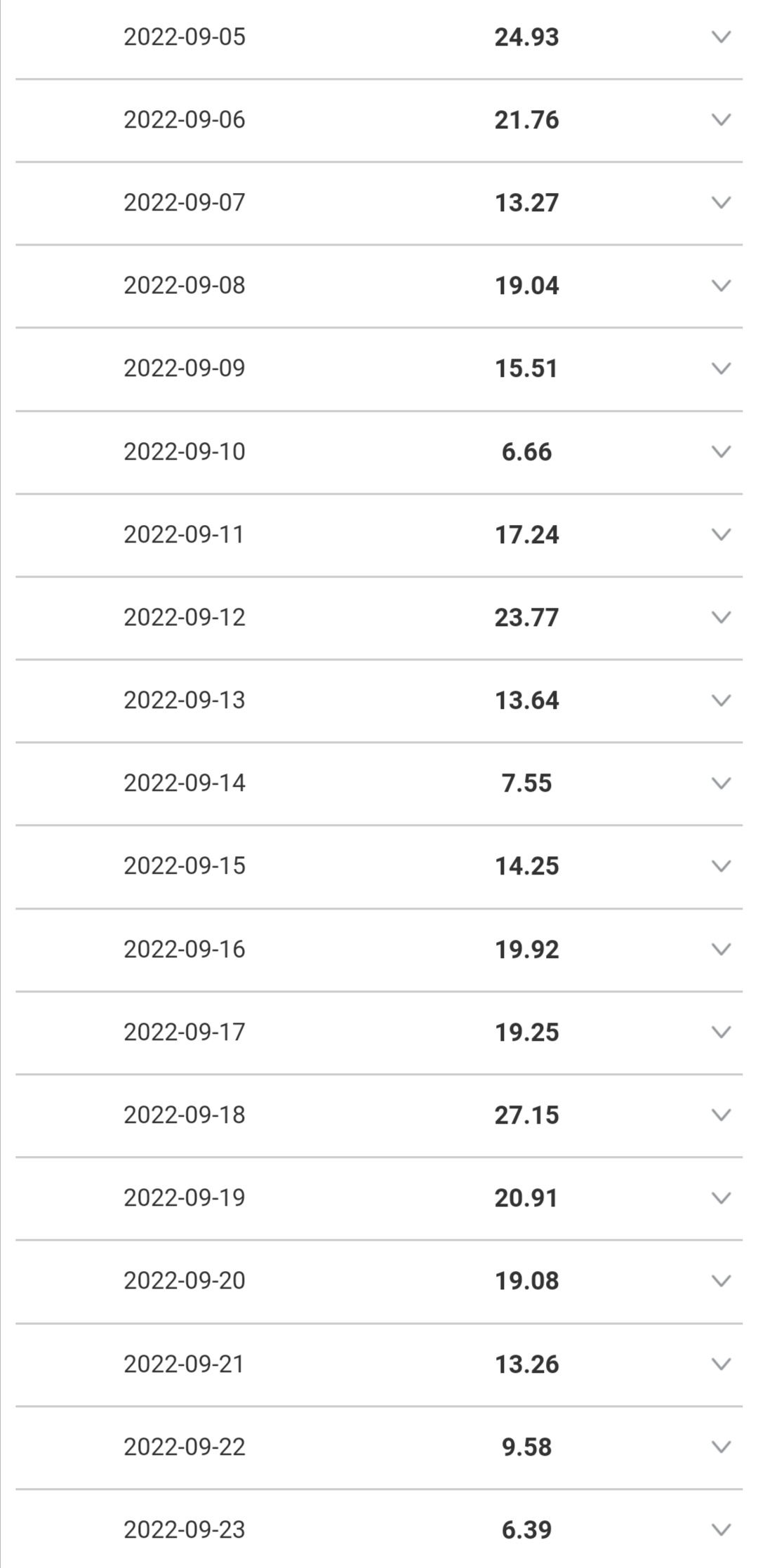Image resolution: width=758 pixels, height=1568 pixels.
Task: Select the 2022-09-17 date label
Action: coord(185,1032)
